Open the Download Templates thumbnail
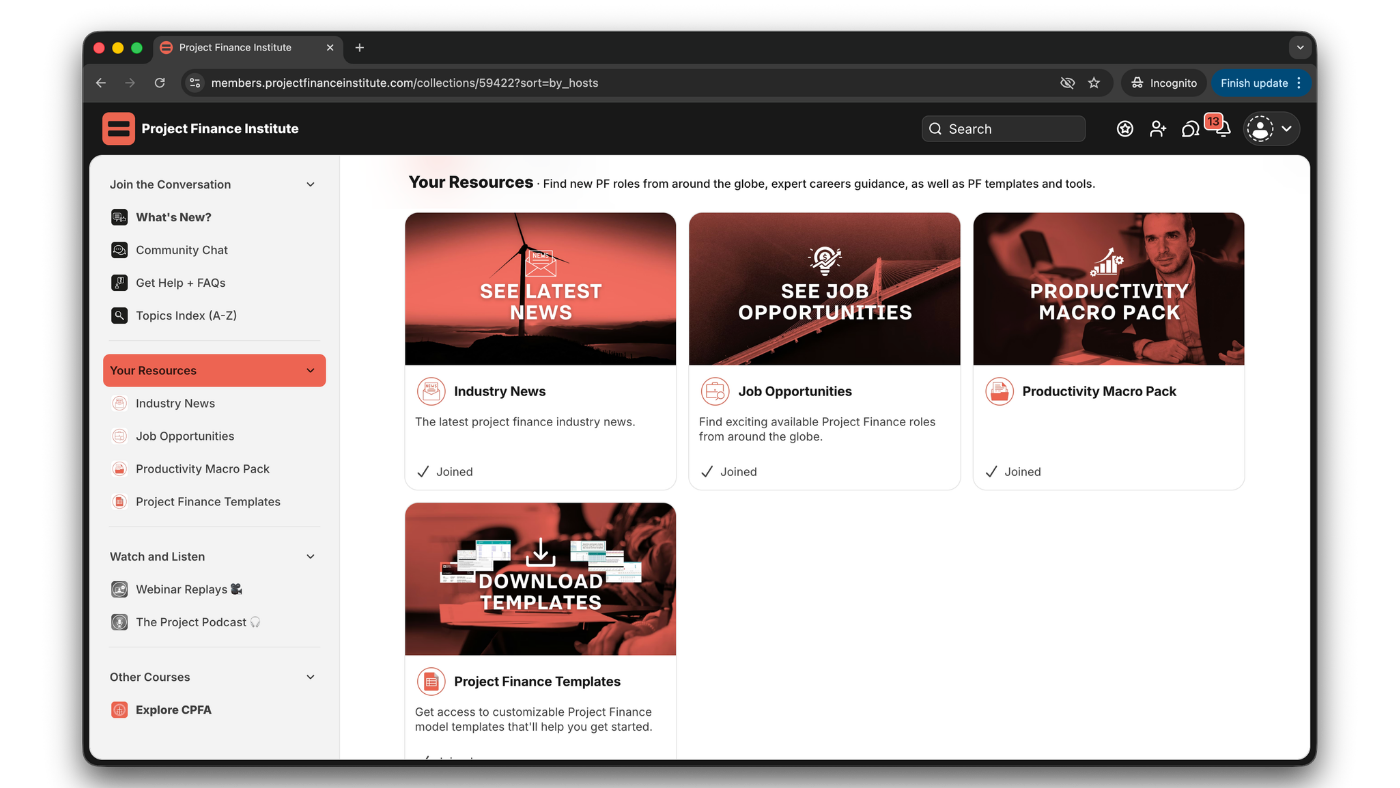 click(540, 579)
